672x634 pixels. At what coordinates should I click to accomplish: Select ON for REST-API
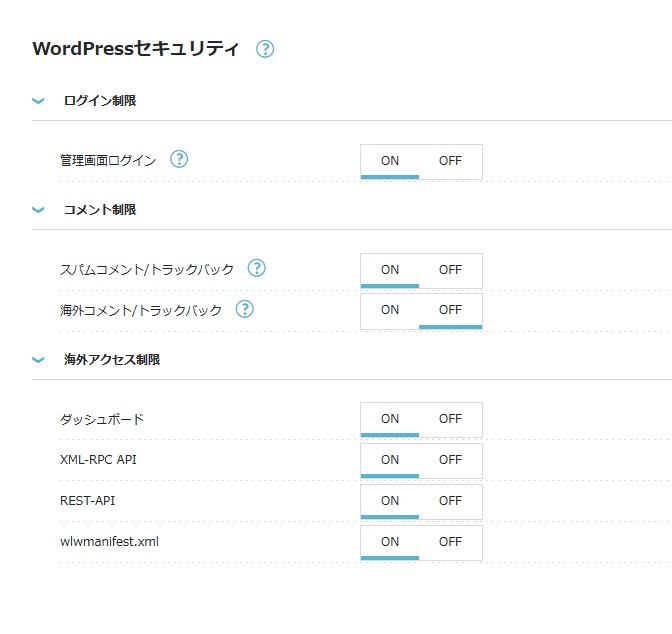pyautogui.click(x=390, y=501)
